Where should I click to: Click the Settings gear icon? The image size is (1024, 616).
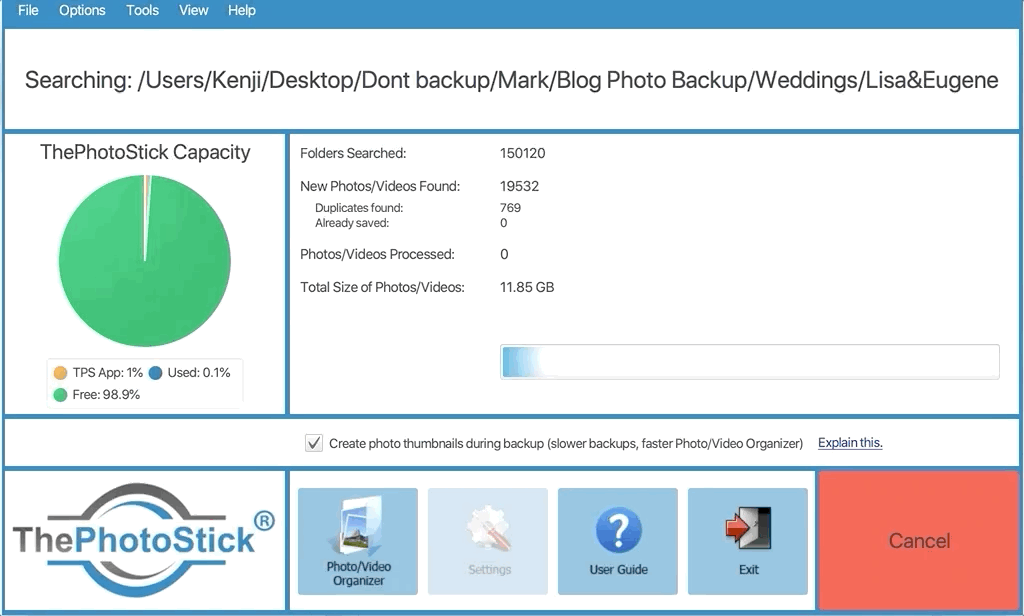pyautogui.click(x=488, y=528)
